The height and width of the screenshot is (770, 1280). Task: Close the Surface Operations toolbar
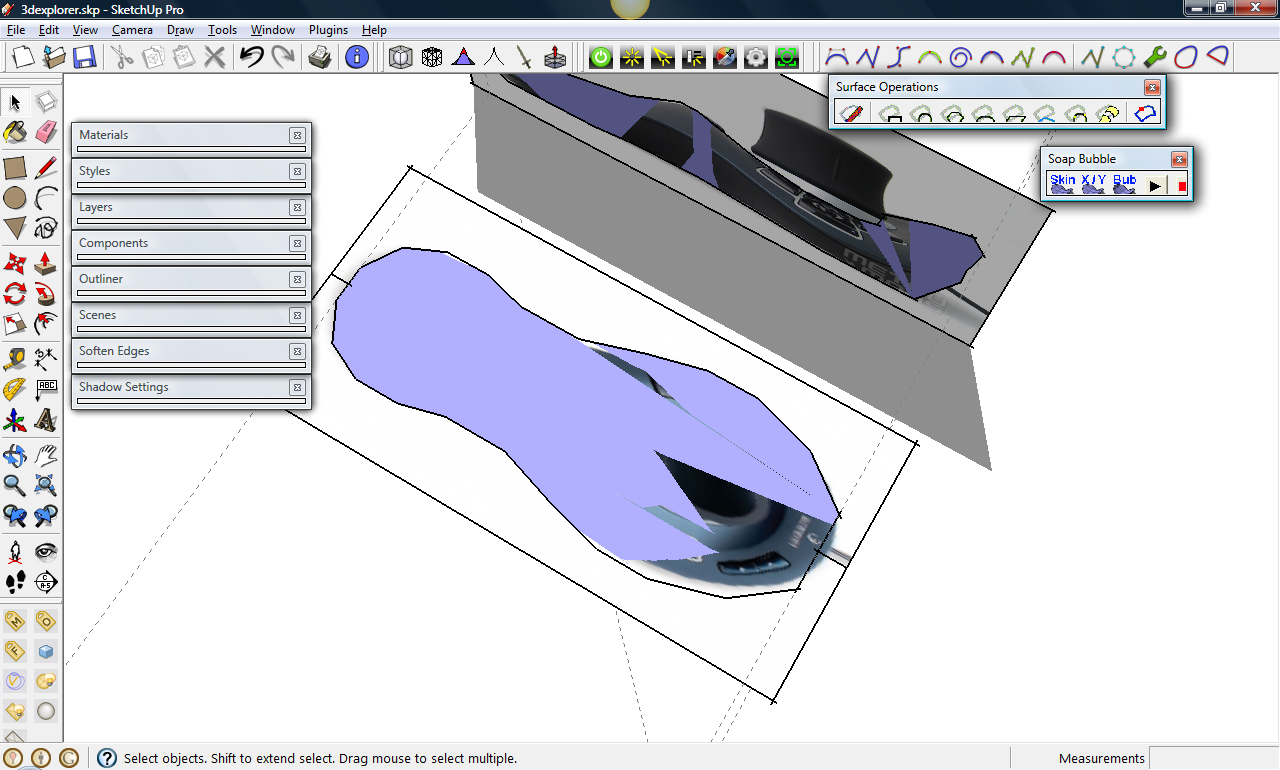point(1152,87)
